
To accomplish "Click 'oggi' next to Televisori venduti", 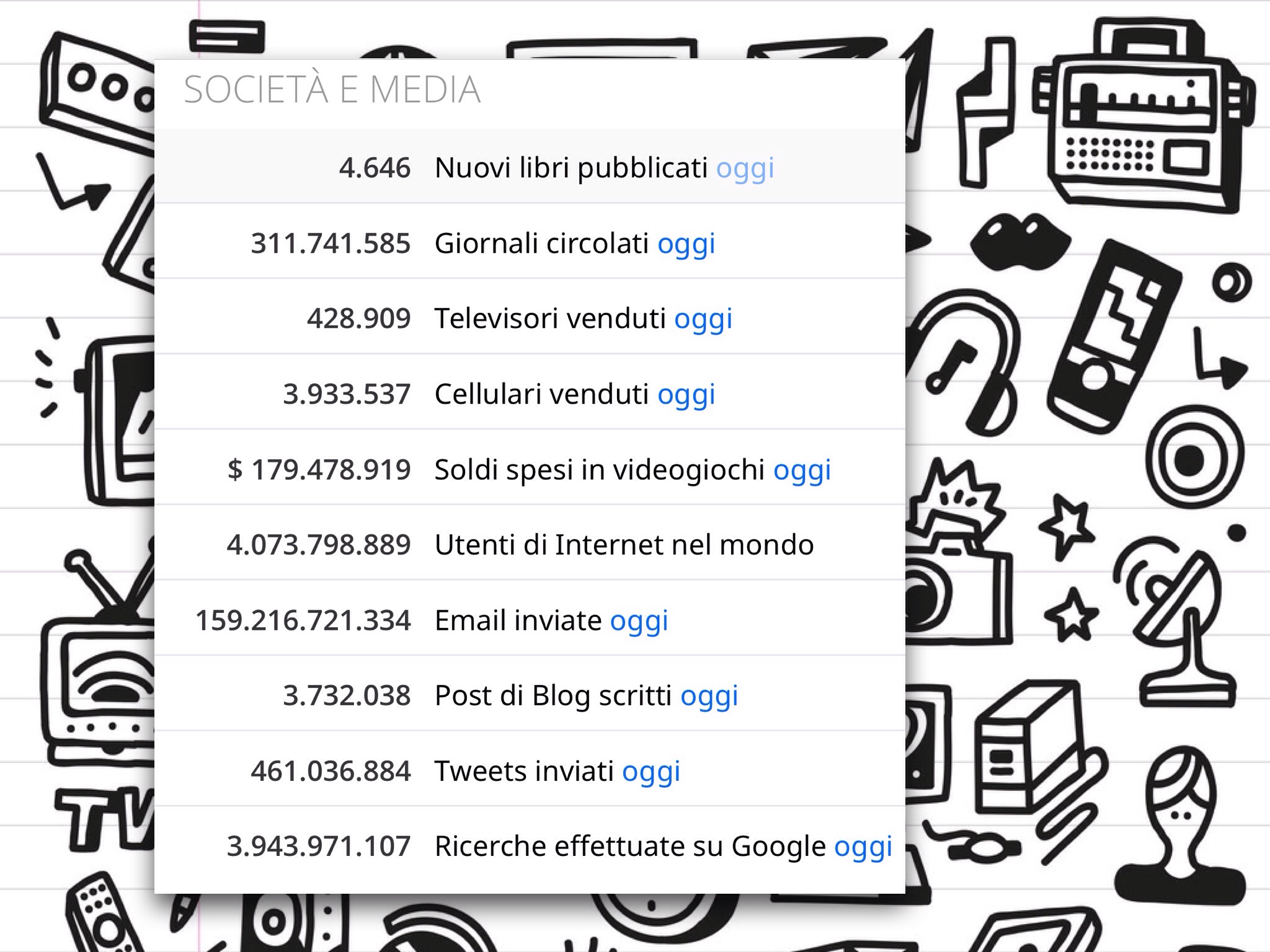I will 703,319.
